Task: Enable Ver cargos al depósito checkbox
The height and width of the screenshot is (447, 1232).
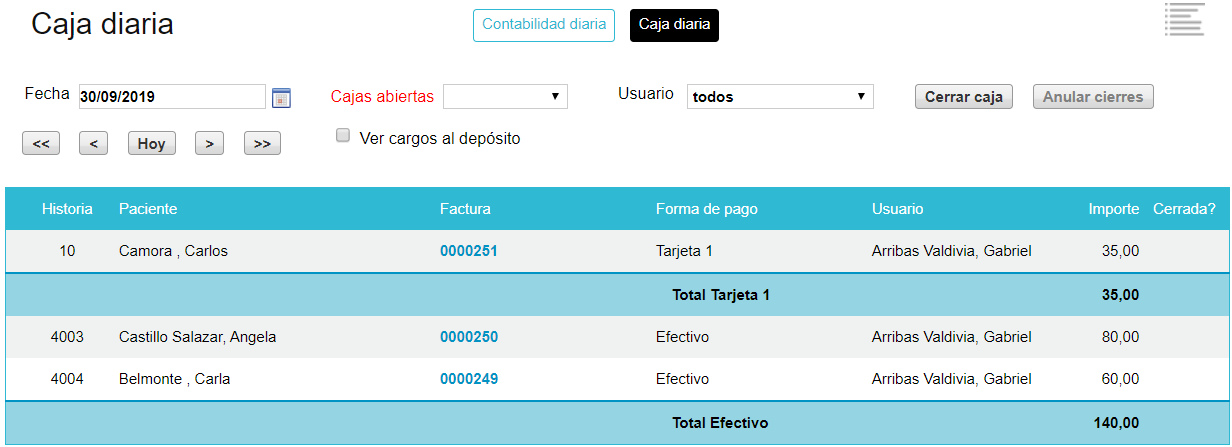Action: point(343,136)
